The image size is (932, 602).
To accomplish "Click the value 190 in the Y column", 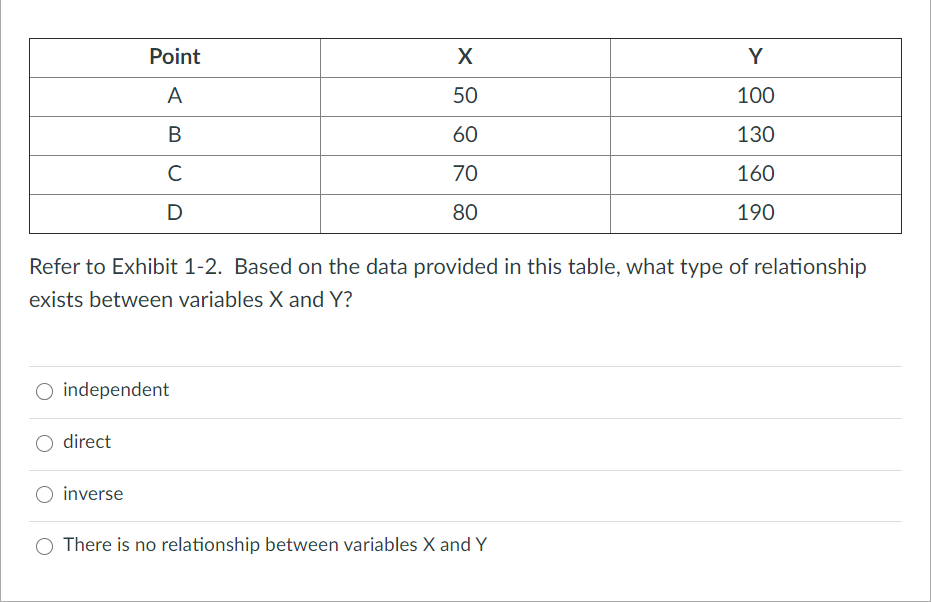I will coord(754,212).
